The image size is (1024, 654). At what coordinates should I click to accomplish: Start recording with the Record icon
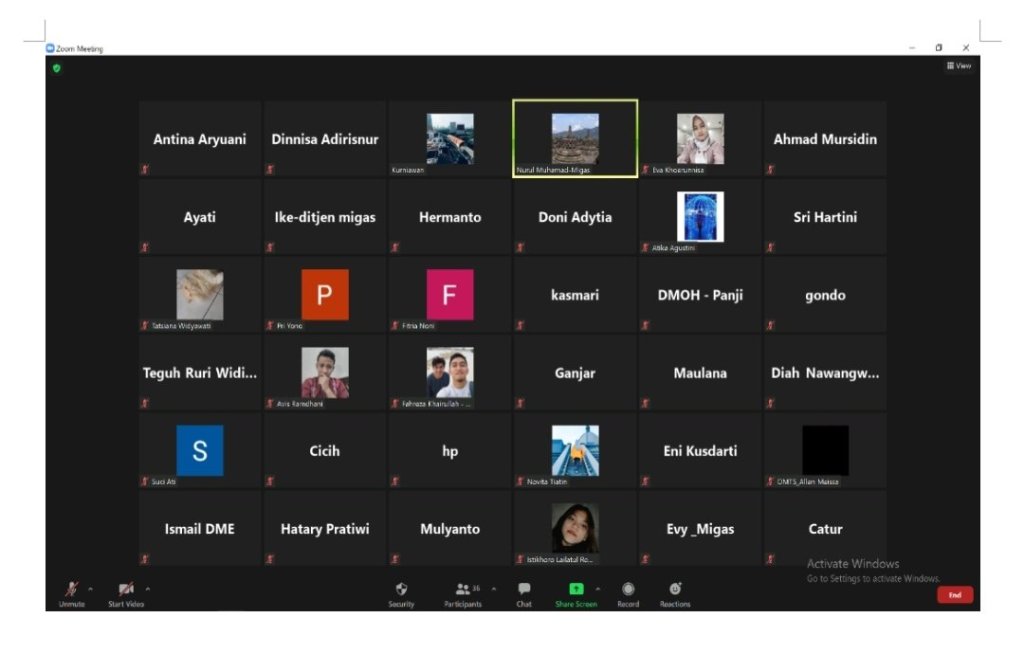628,590
